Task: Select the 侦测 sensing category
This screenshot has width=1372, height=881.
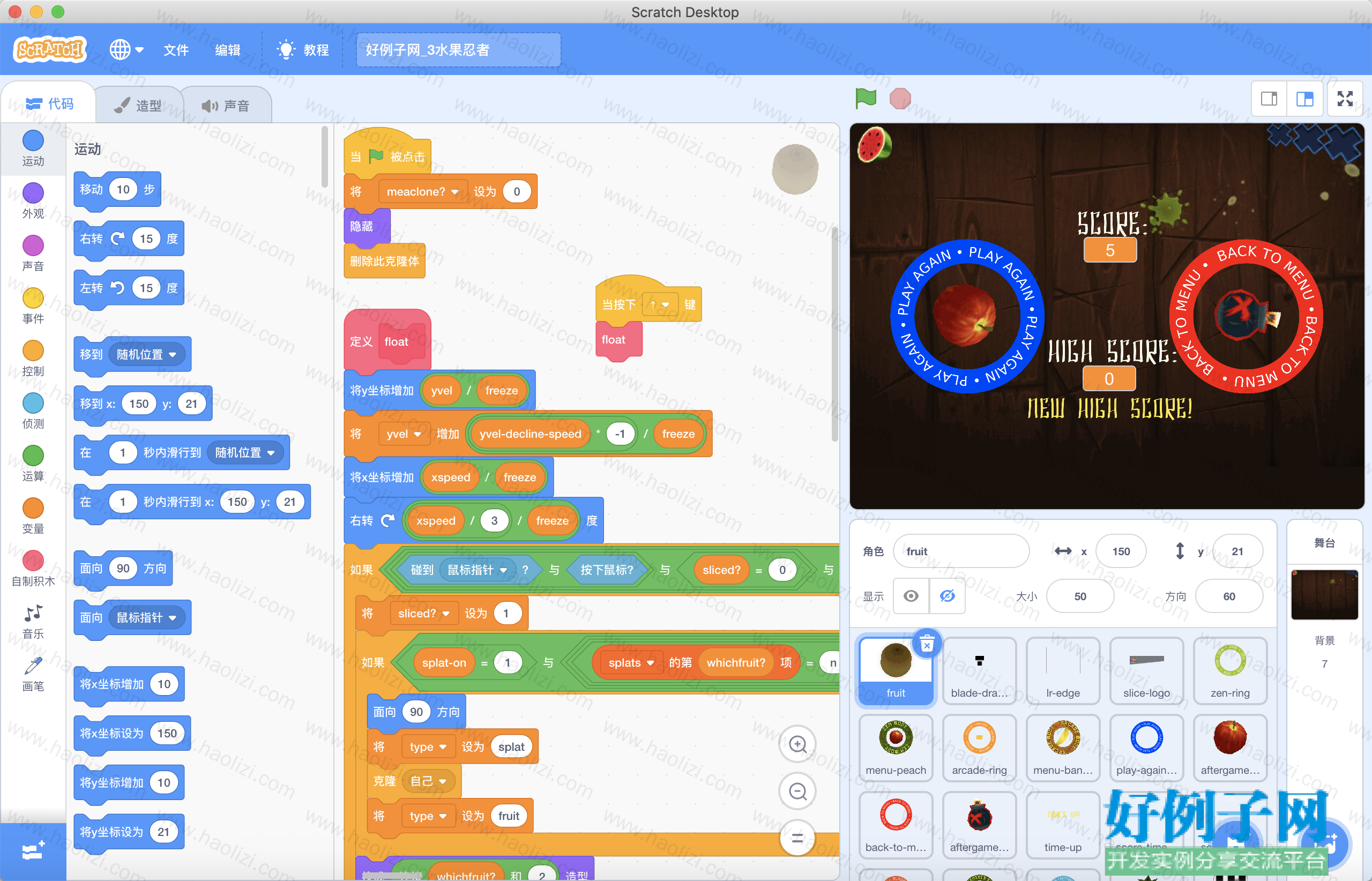Action: 33,412
